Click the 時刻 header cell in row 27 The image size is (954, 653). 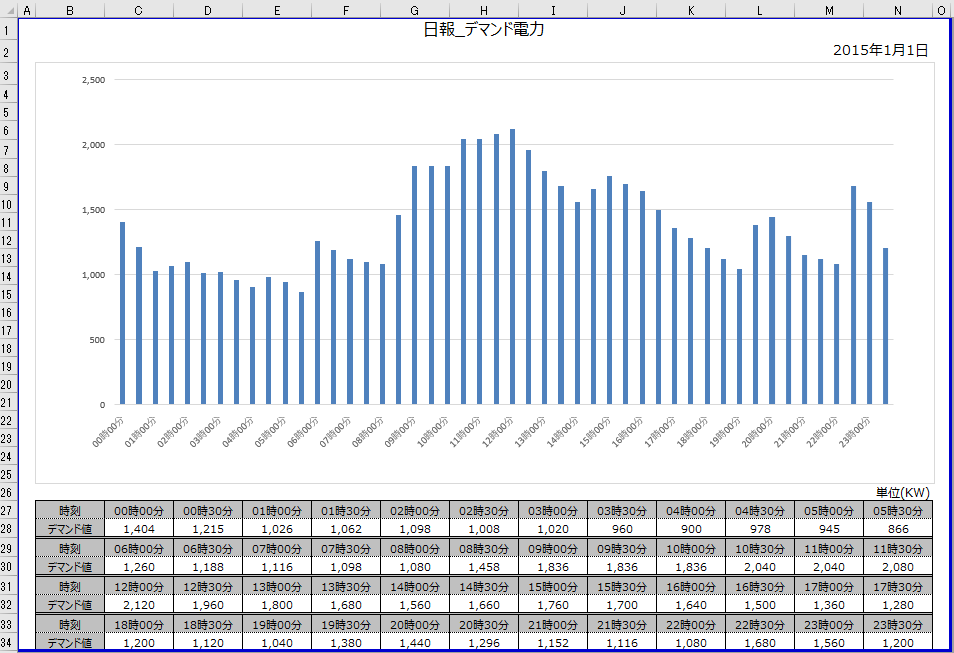(69, 510)
